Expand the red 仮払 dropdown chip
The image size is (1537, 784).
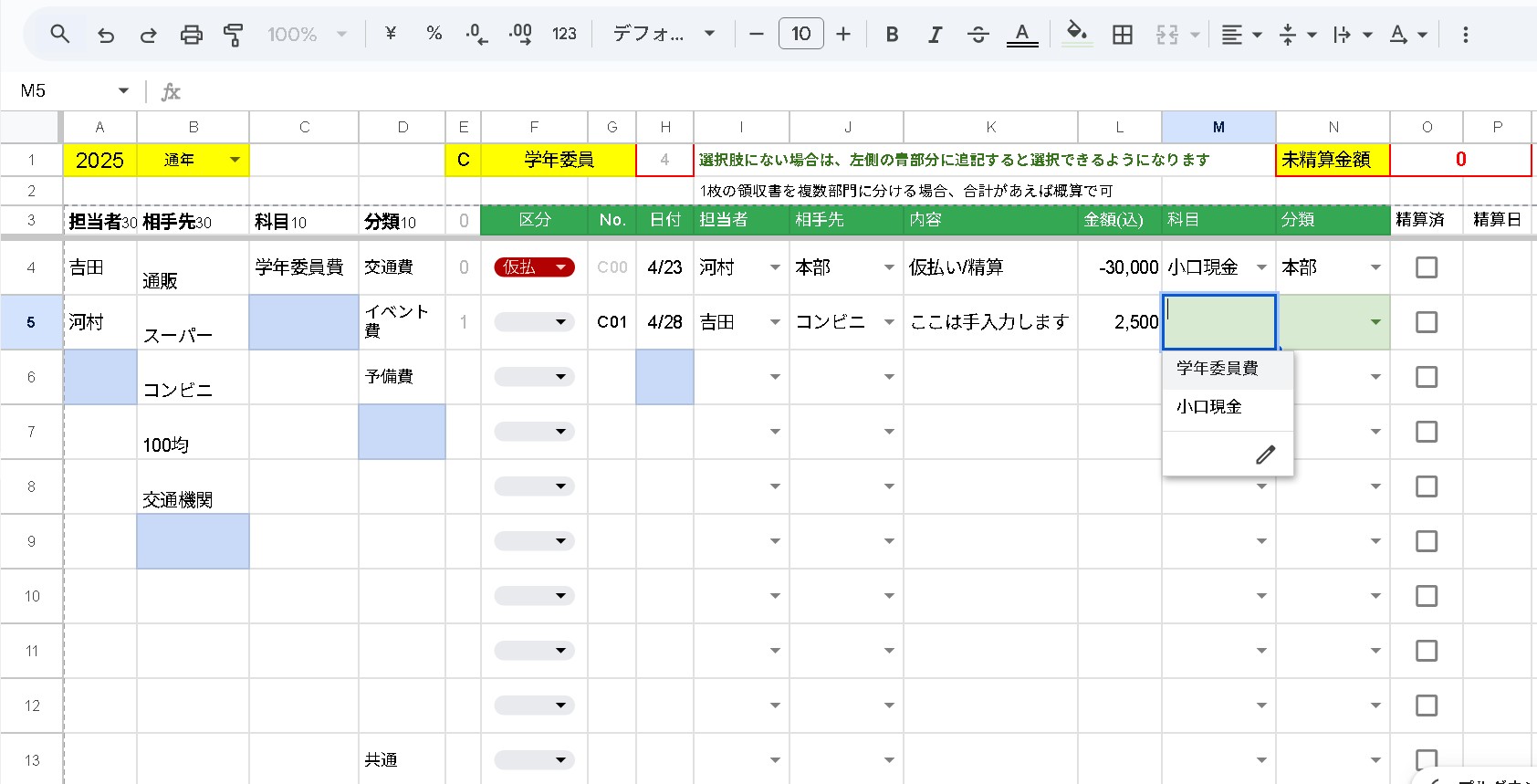pos(560,267)
